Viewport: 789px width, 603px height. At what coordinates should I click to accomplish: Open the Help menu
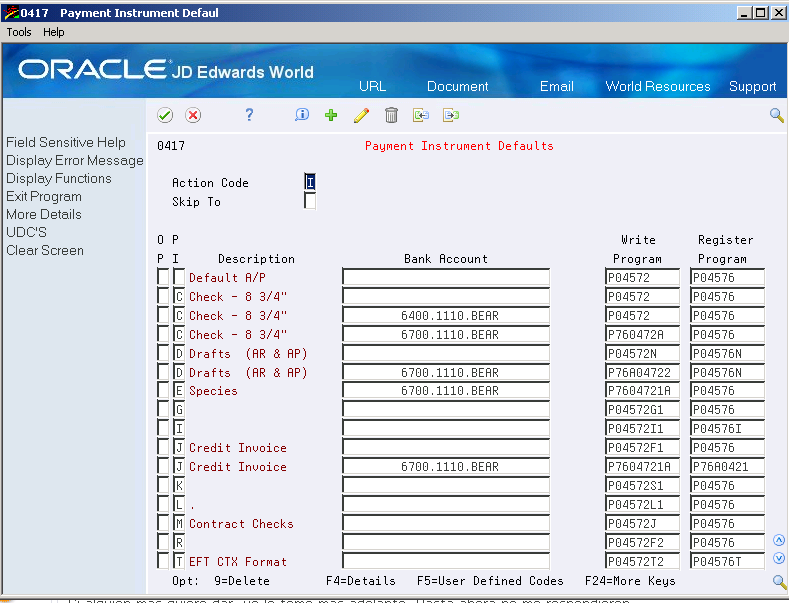53,32
